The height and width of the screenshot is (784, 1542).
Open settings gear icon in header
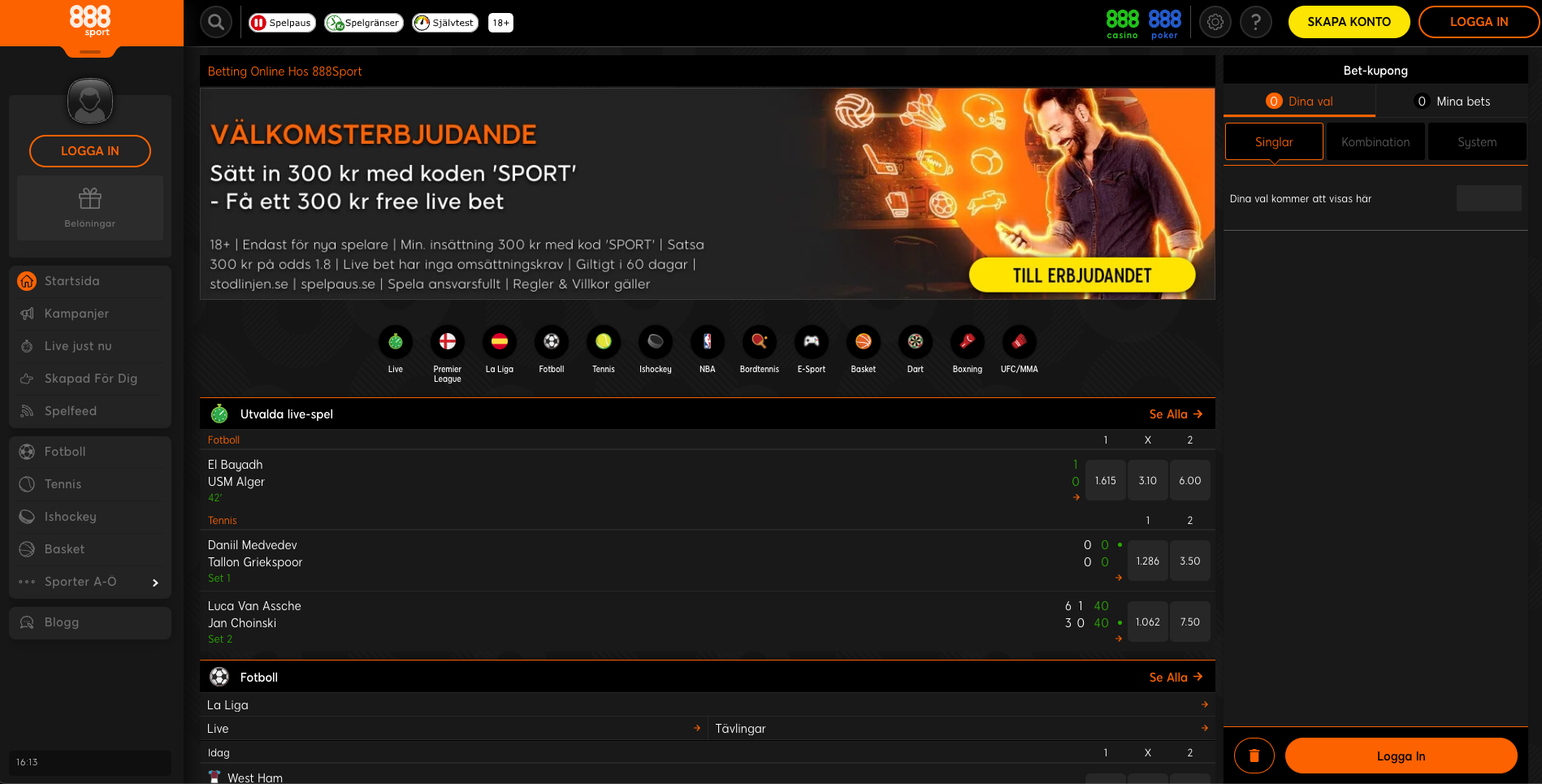coord(1215,22)
